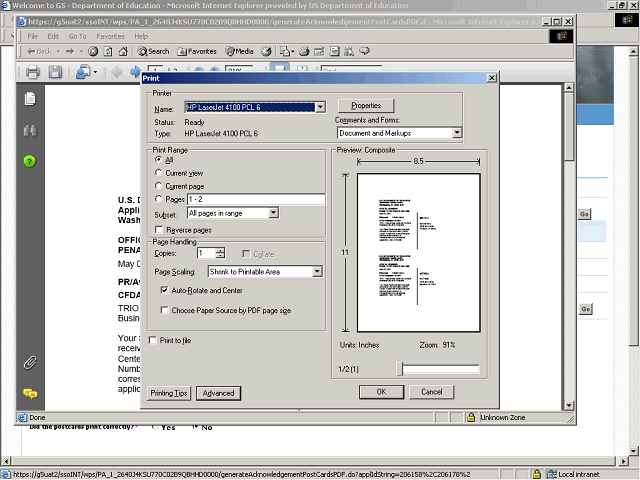Click the Mail icon in IE toolbar
Viewport: 640px width, 480px height.
point(284,51)
